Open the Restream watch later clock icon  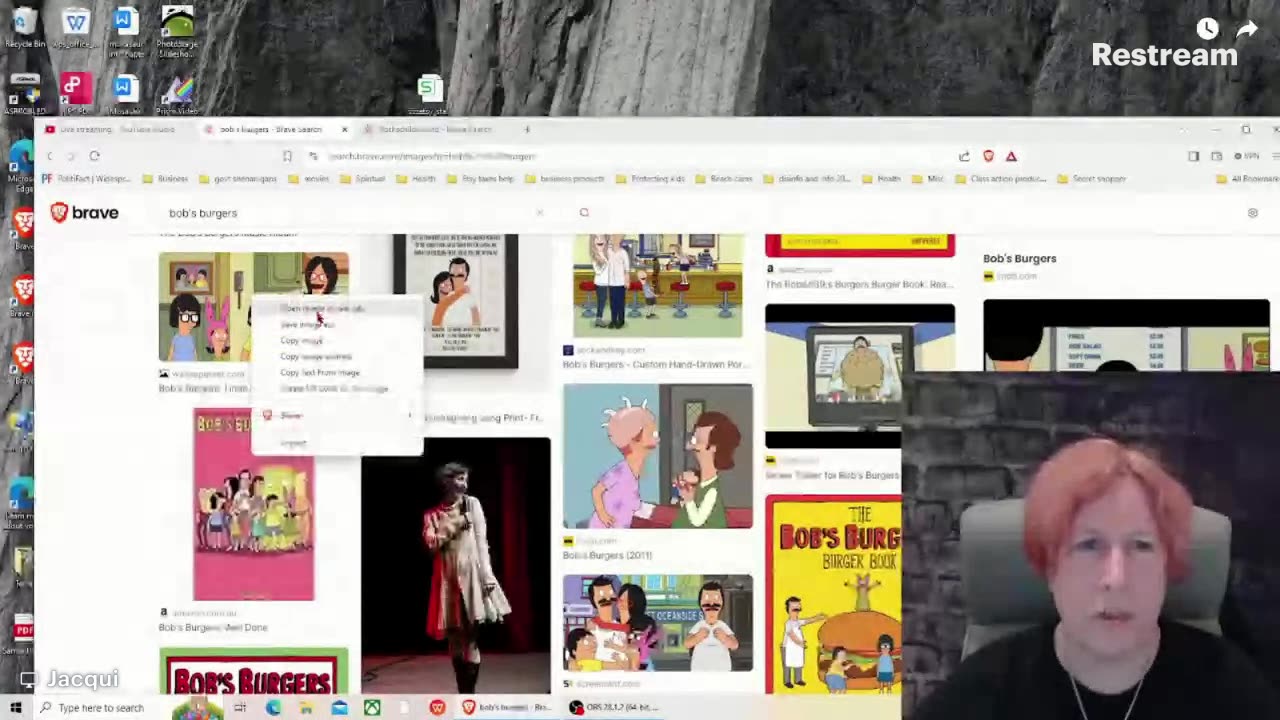(1208, 29)
